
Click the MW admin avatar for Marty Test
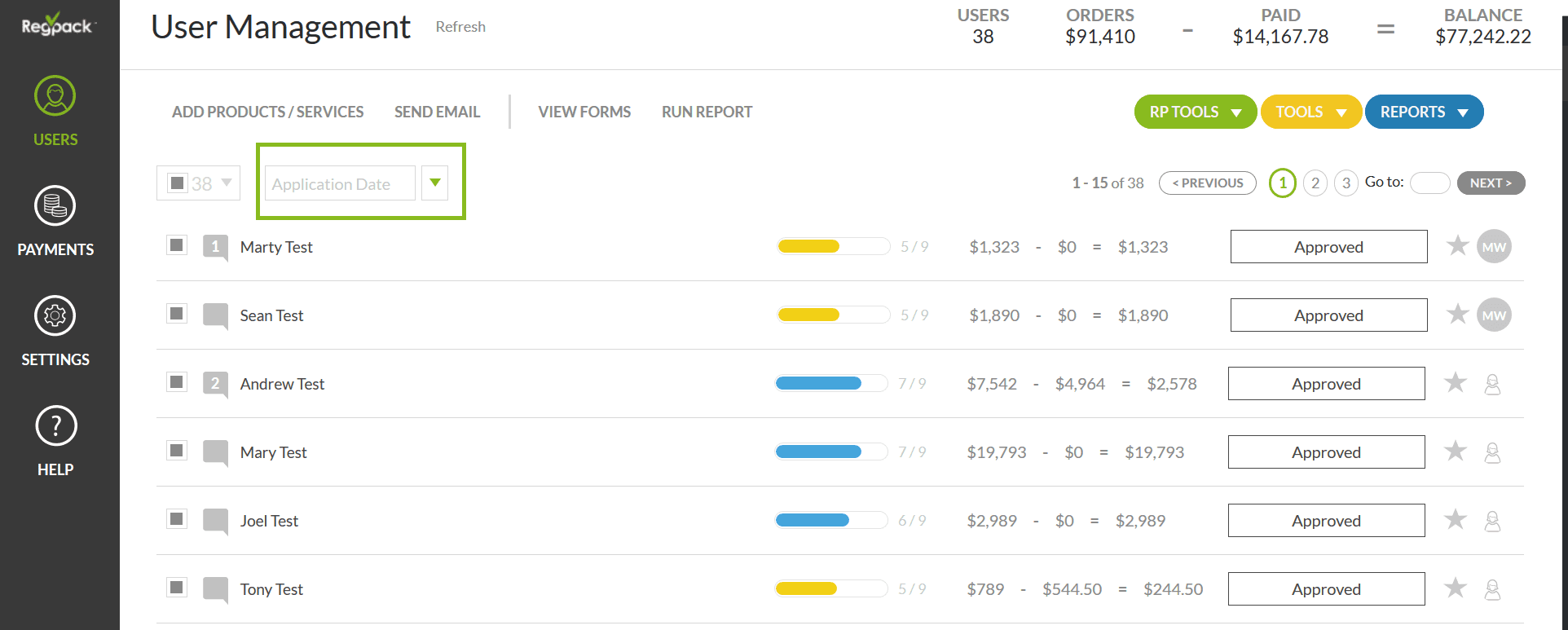click(x=1494, y=247)
